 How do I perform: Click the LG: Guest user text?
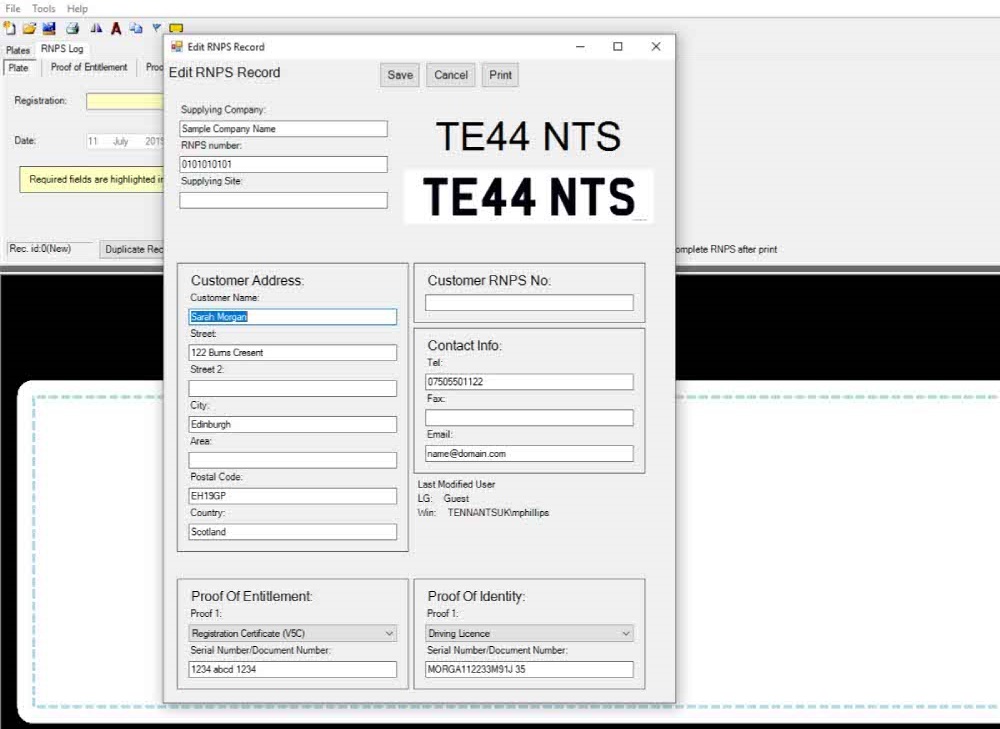point(443,498)
